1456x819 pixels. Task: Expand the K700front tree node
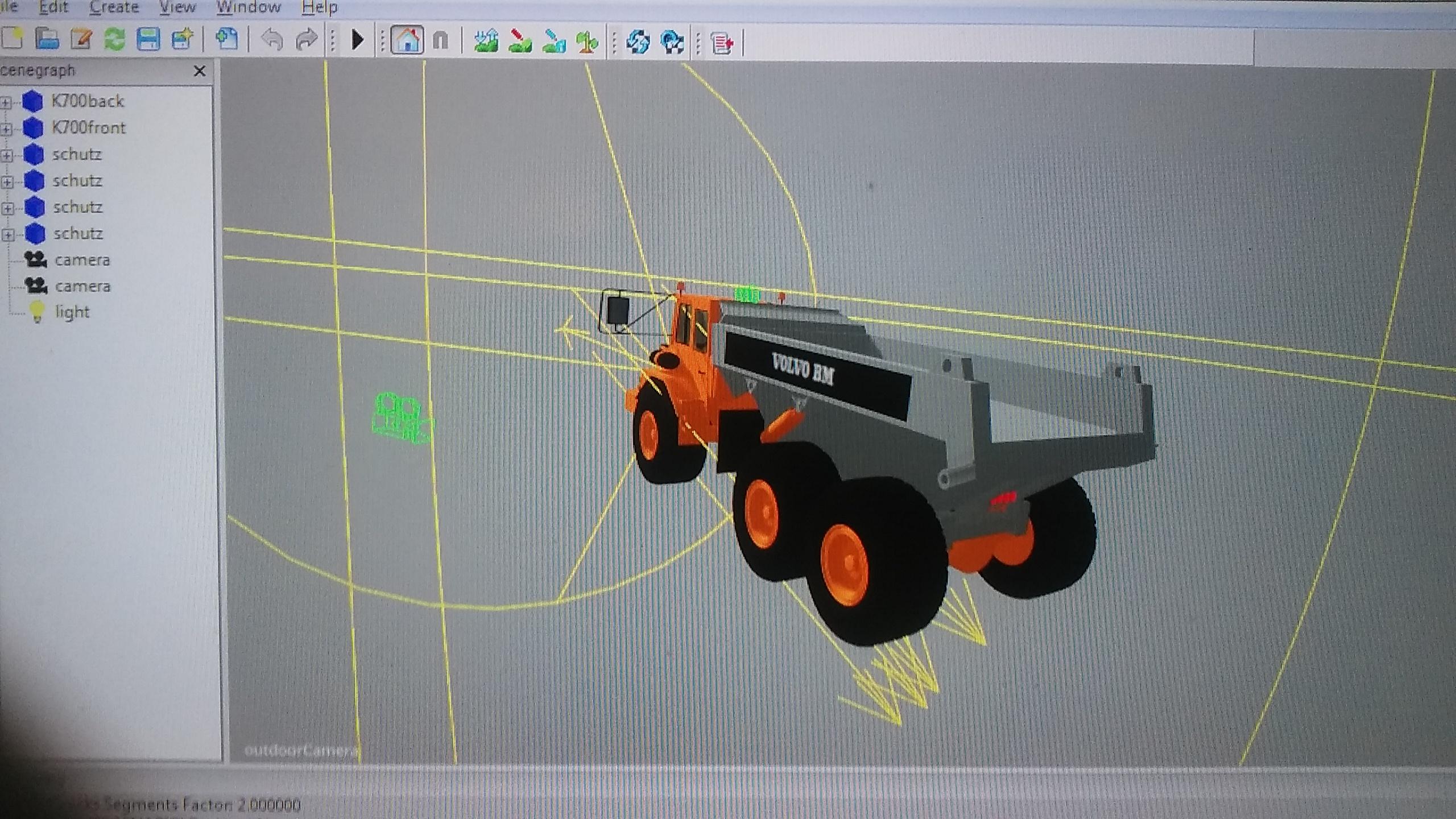pyautogui.click(x=6, y=129)
